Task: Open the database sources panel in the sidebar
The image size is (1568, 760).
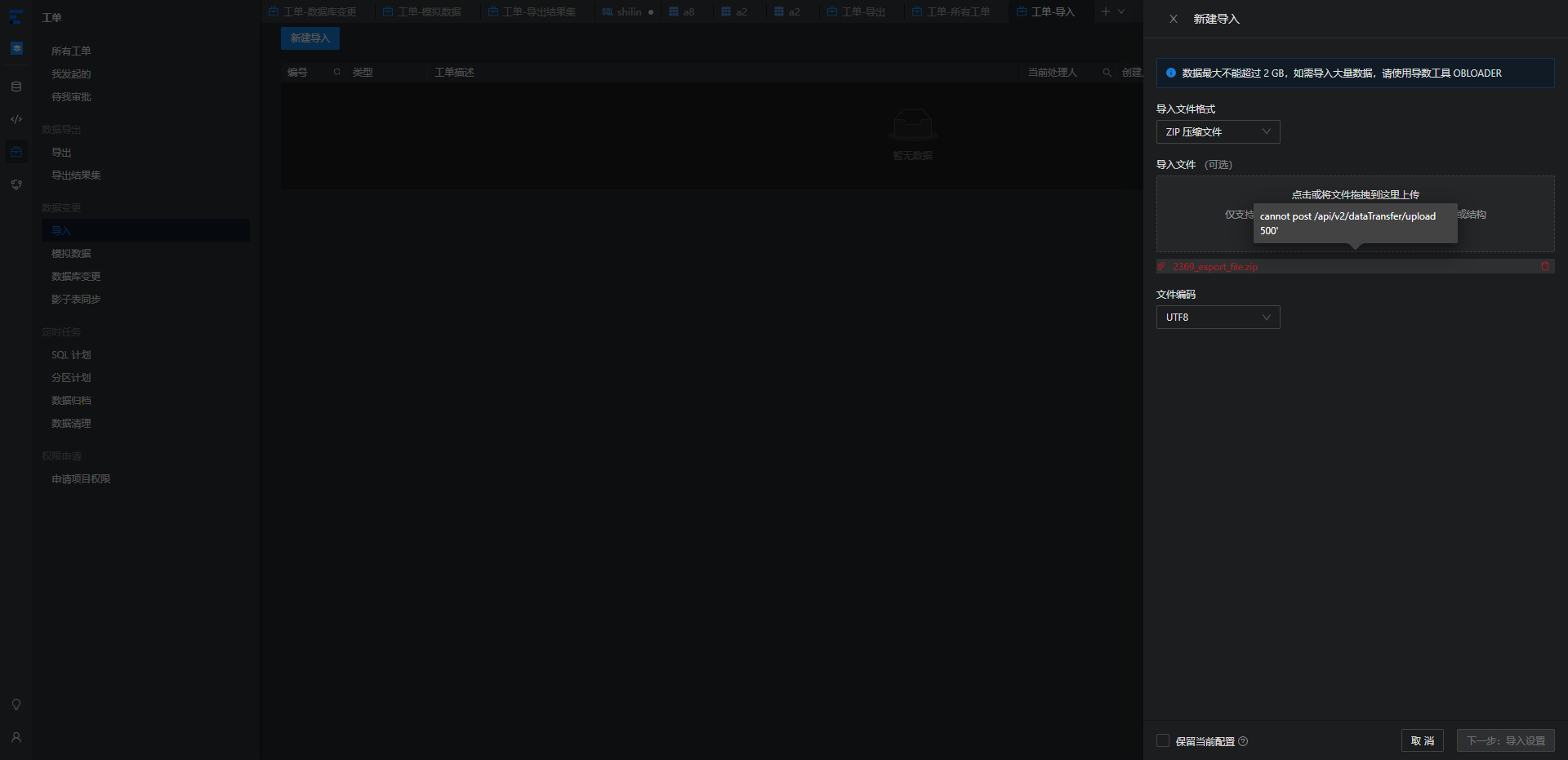Action: 16,86
